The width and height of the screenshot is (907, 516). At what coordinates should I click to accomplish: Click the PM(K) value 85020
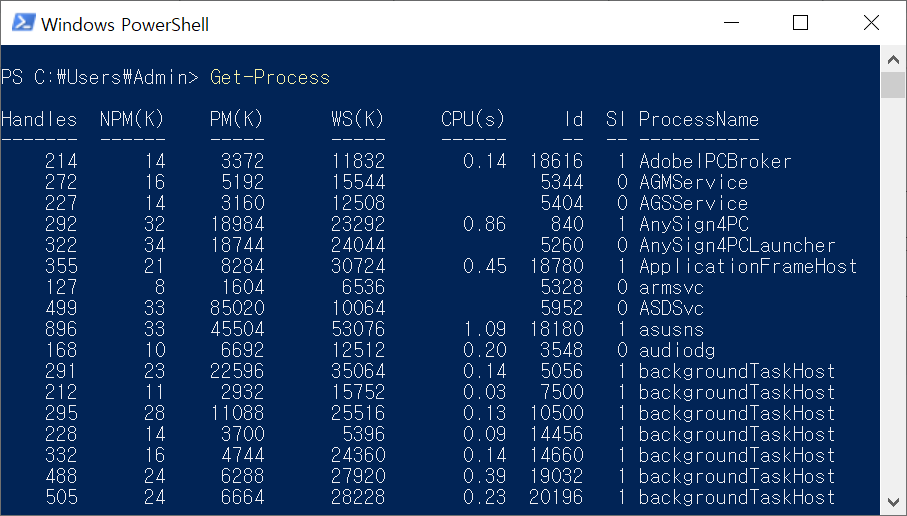tap(237, 308)
